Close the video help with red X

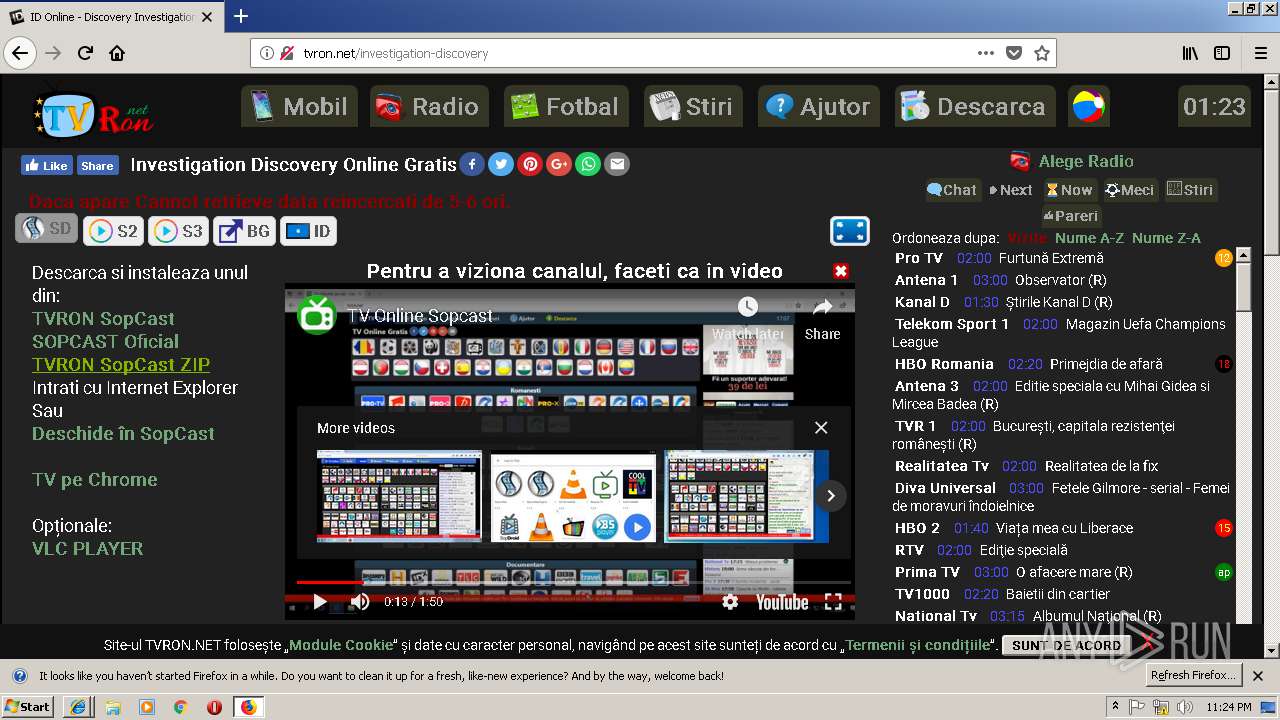[x=841, y=271]
